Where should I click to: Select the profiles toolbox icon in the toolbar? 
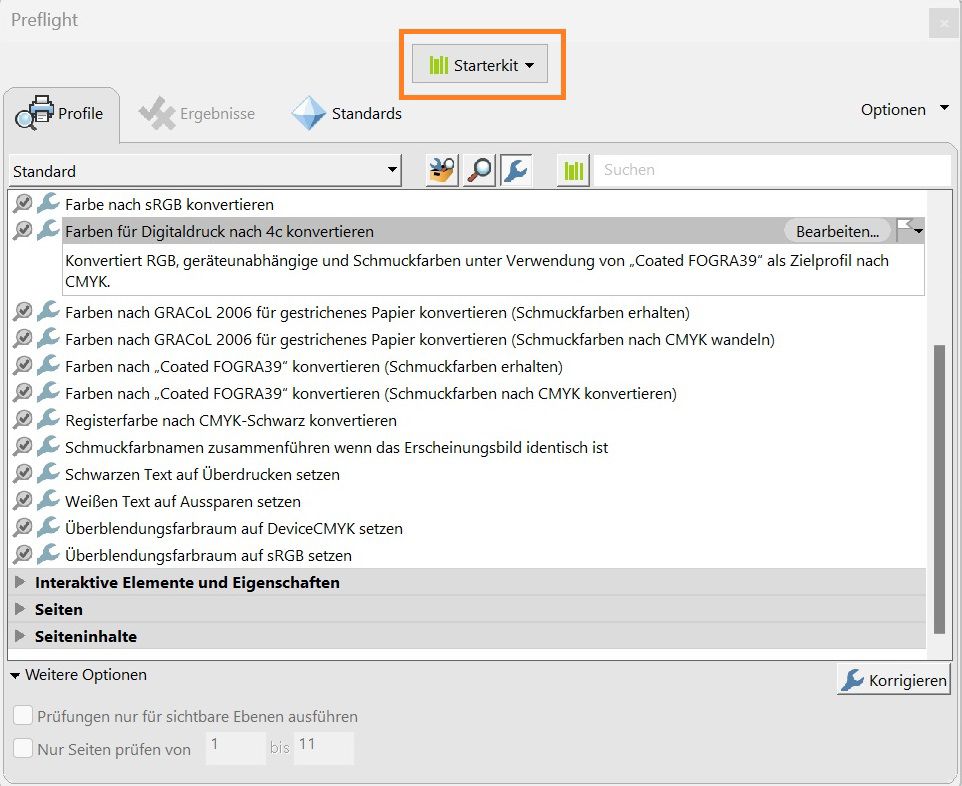click(440, 170)
